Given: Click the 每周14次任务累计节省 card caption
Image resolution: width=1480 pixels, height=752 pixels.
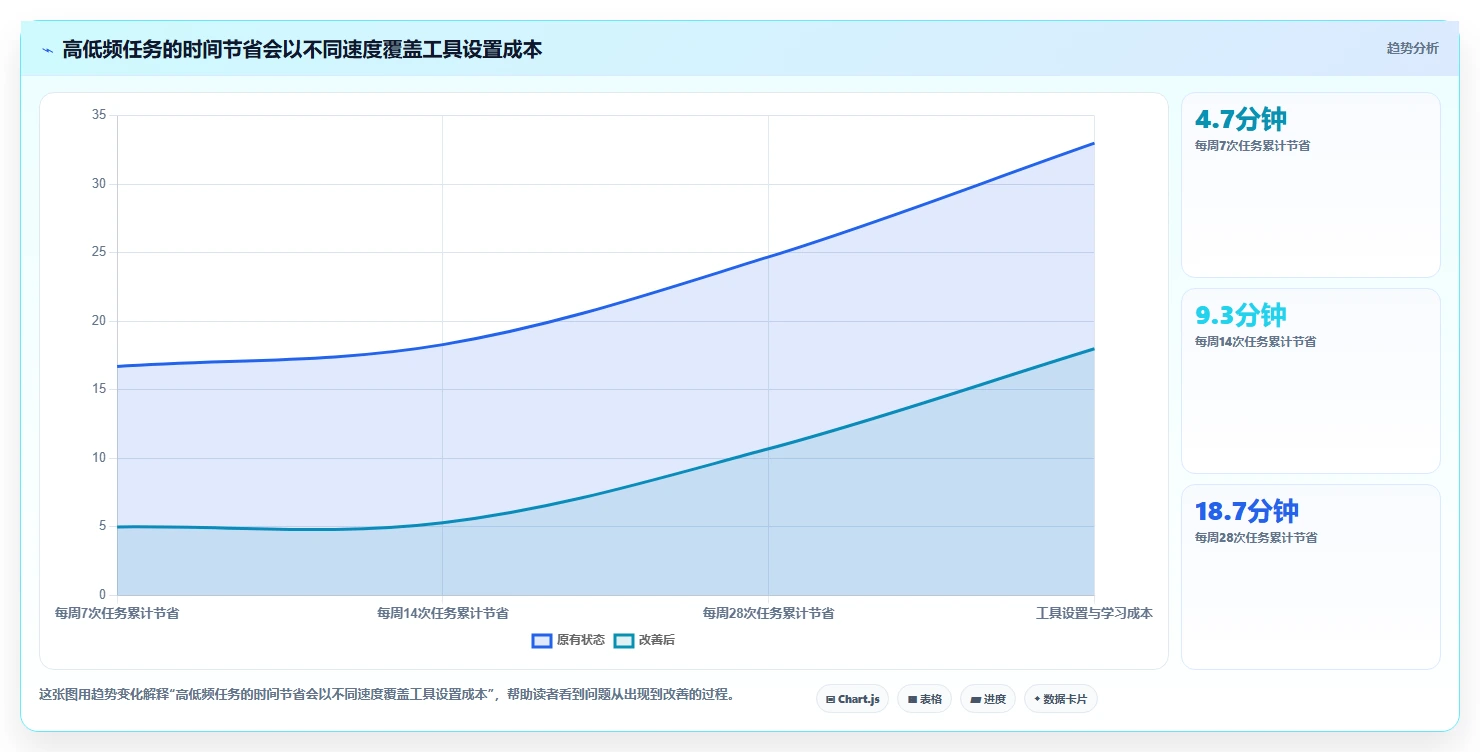Looking at the screenshot, I should click(x=1255, y=342).
